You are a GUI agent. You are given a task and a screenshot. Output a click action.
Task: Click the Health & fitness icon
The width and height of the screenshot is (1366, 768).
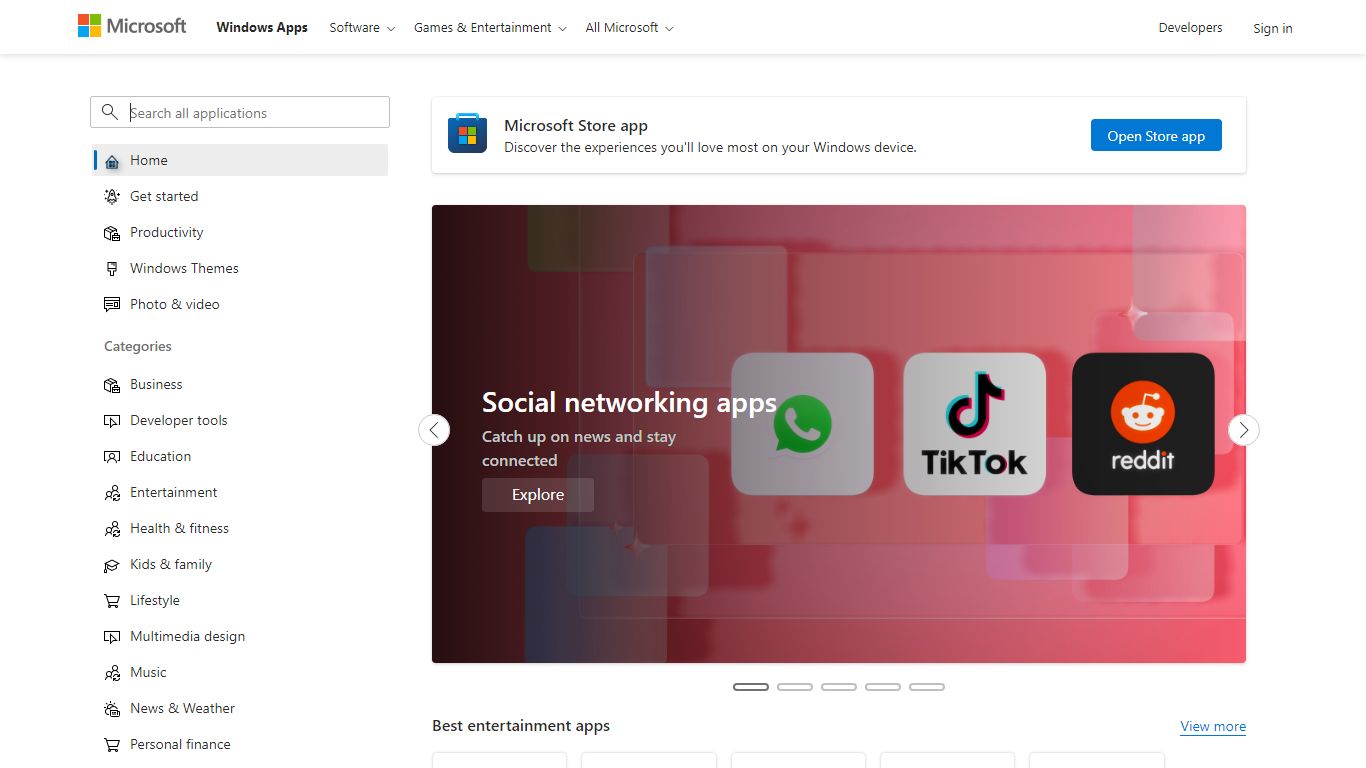click(112, 529)
